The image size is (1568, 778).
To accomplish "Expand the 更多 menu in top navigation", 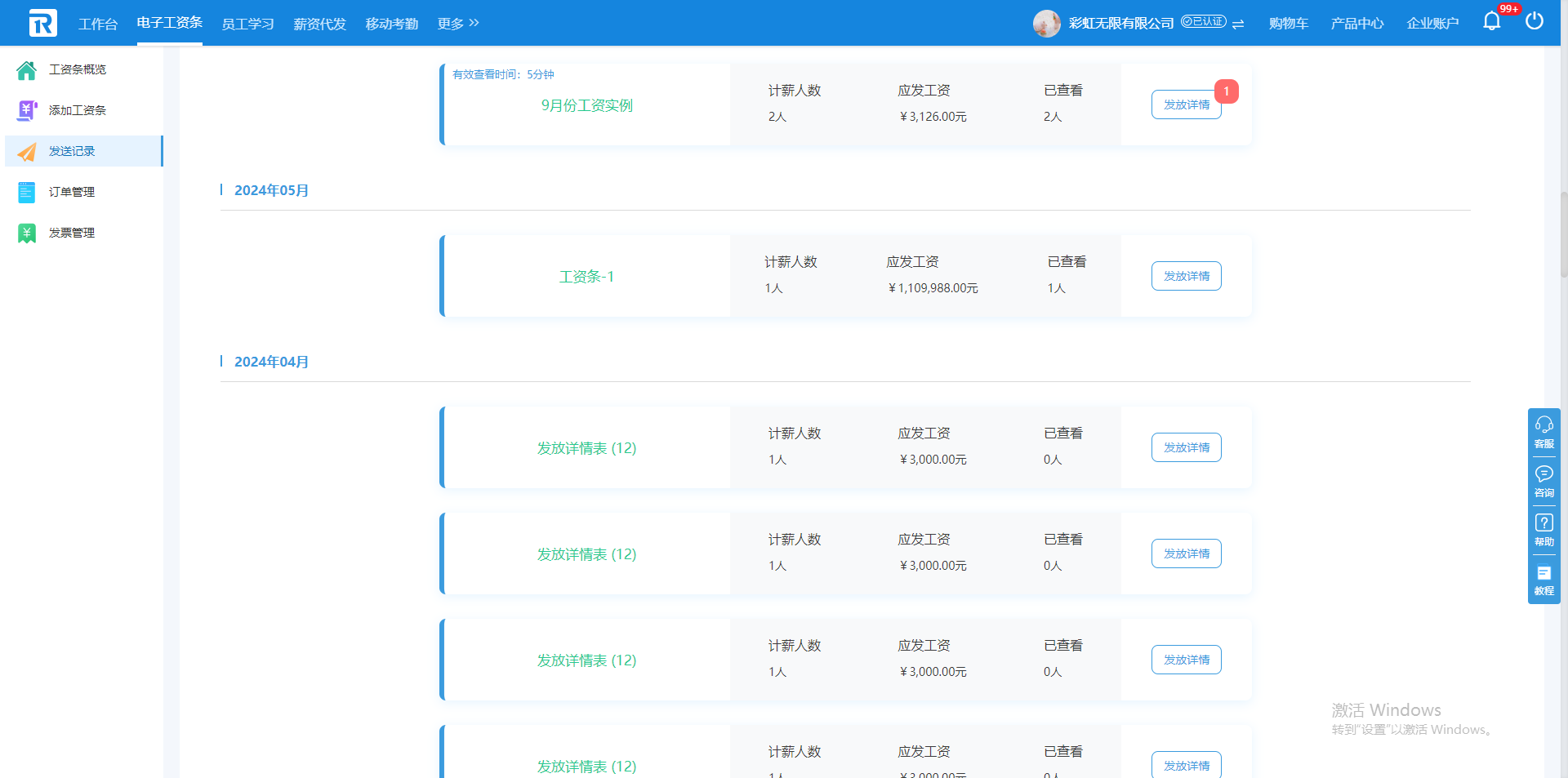I will pyautogui.click(x=457, y=24).
